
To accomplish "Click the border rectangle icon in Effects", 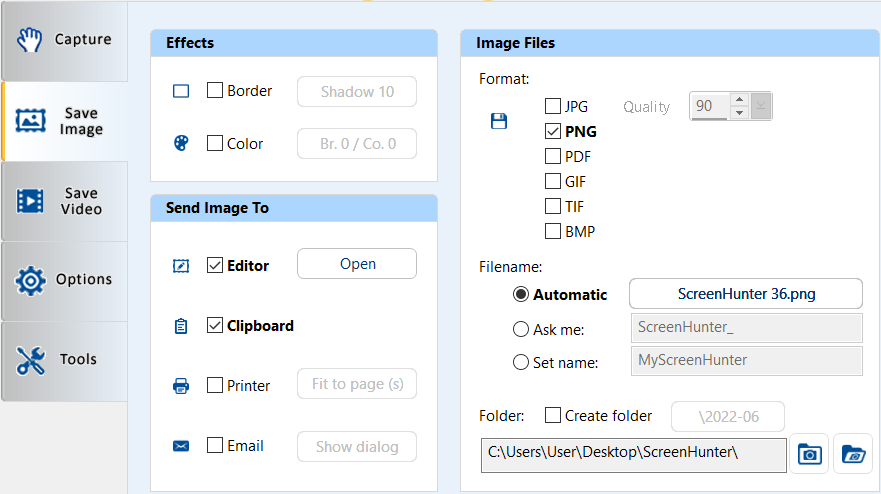I will coord(181,91).
